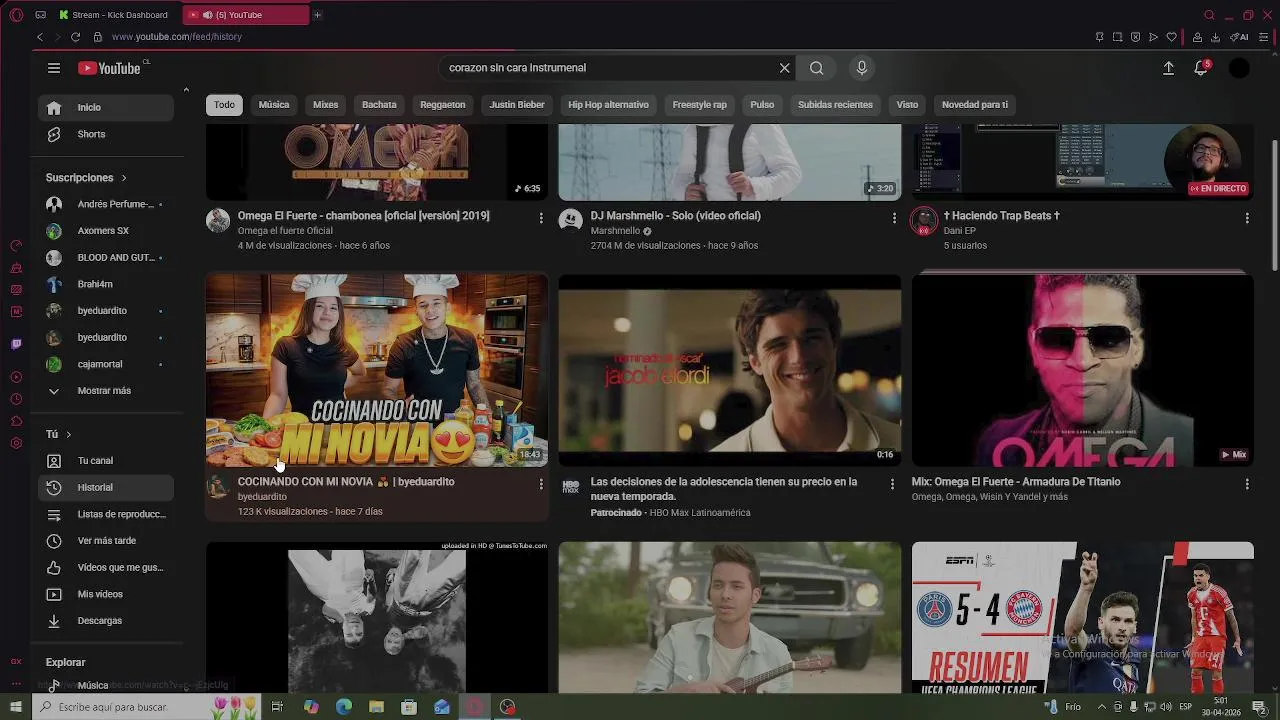This screenshot has height=720, width=1280.
Task: Open the YouTube upload/create icon
Action: coord(1168,68)
